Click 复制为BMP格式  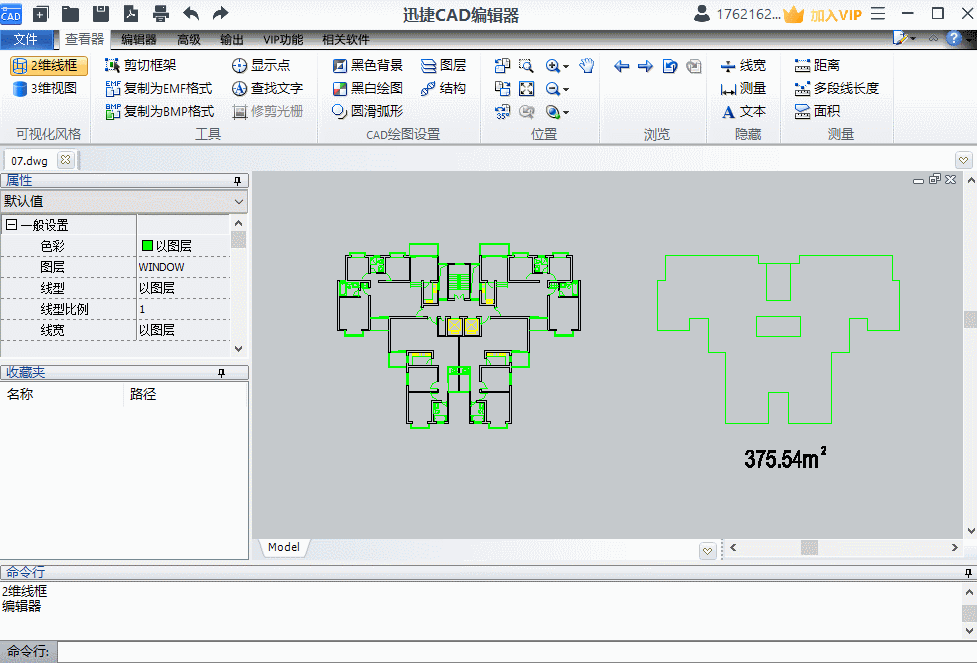[x=160, y=112]
